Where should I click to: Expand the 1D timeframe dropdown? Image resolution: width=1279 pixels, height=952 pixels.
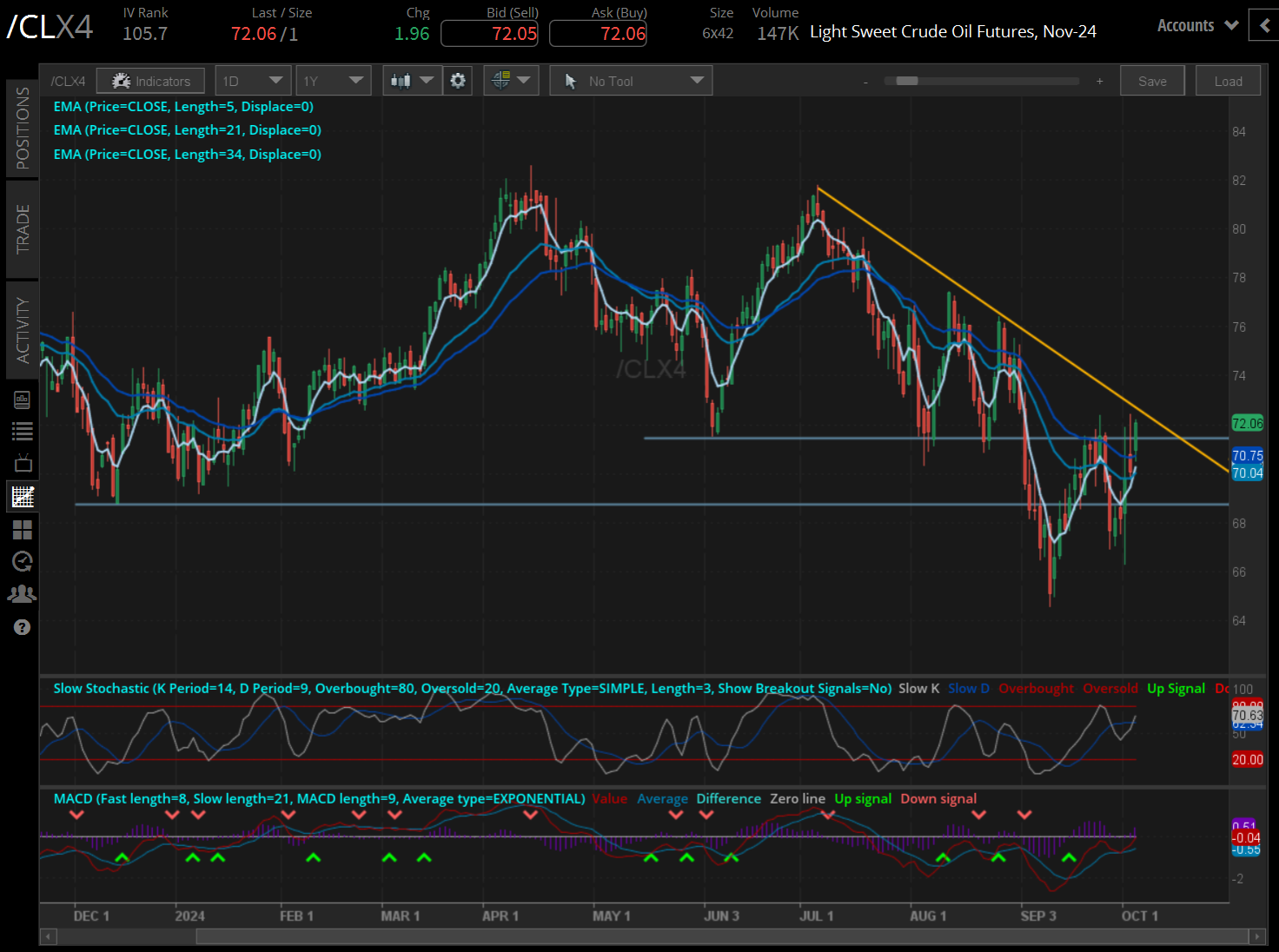[253, 81]
